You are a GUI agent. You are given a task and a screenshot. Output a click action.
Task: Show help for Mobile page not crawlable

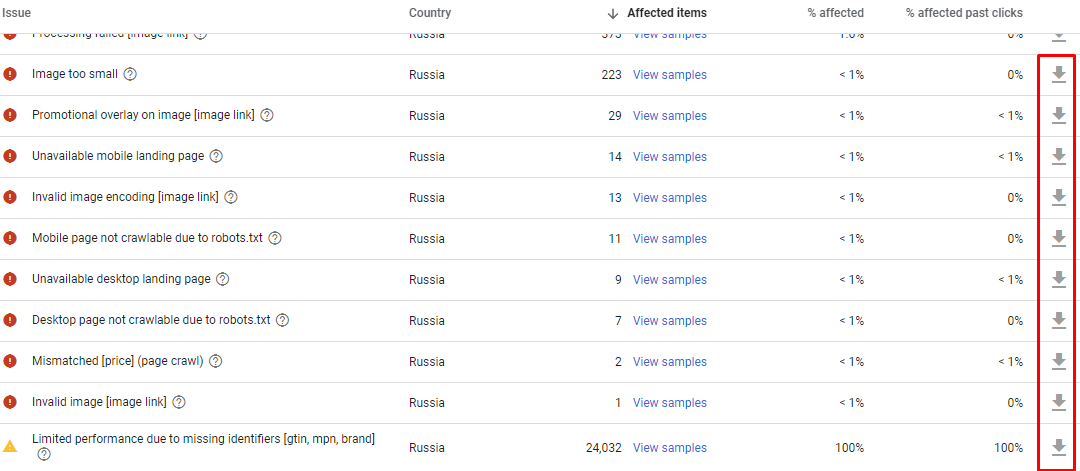pyautogui.click(x=275, y=239)
